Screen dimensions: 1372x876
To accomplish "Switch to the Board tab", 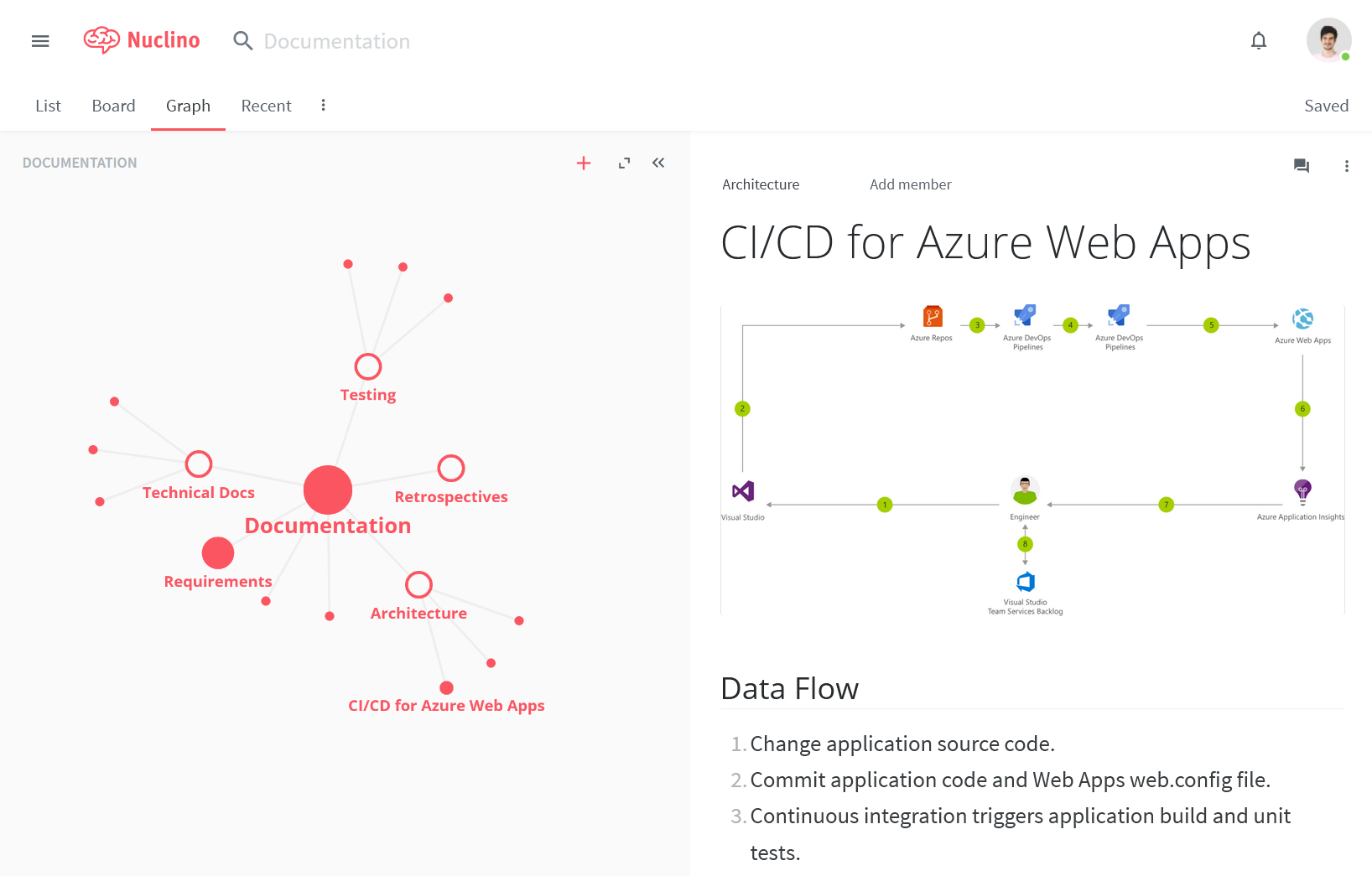I will [x=113, y=106].
